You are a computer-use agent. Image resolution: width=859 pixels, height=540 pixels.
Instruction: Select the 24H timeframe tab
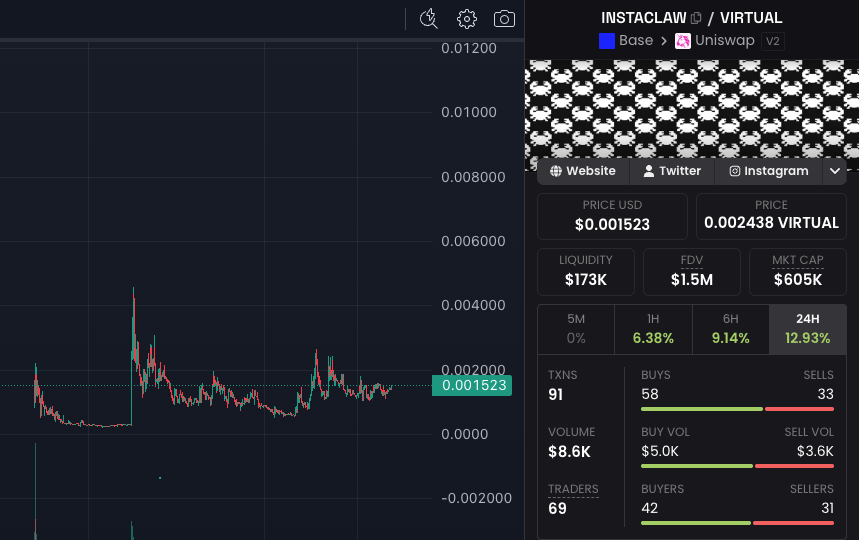pyautogui.click(x=808, y=329)
